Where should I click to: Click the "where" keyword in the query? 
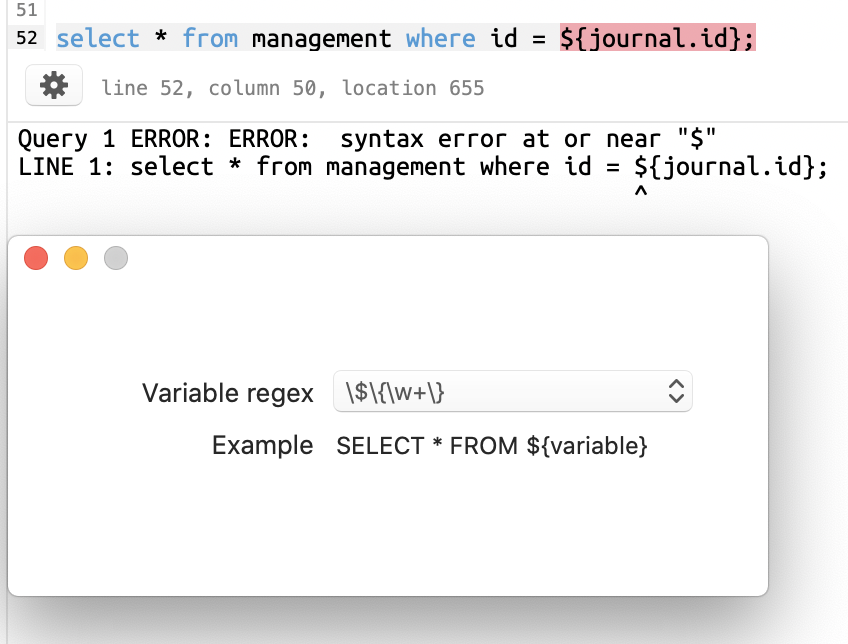440,38
